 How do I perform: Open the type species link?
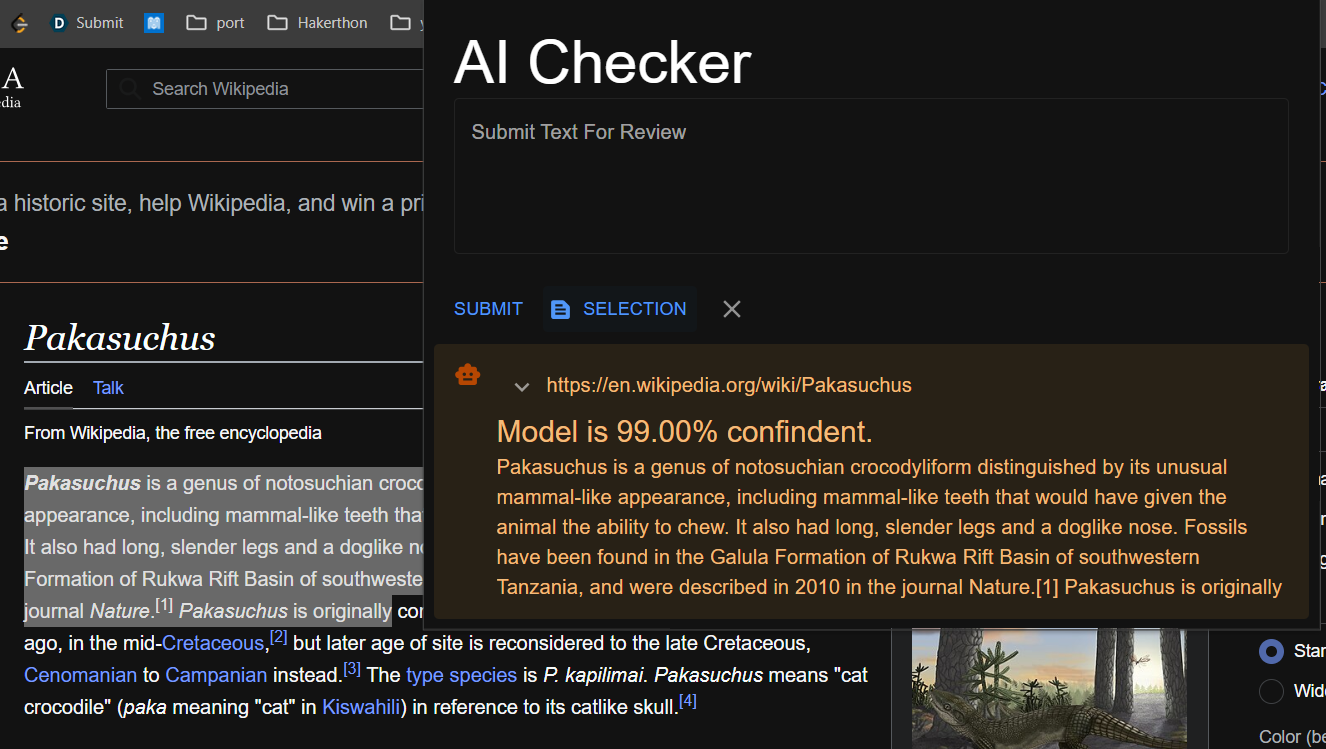click(461, 675)
